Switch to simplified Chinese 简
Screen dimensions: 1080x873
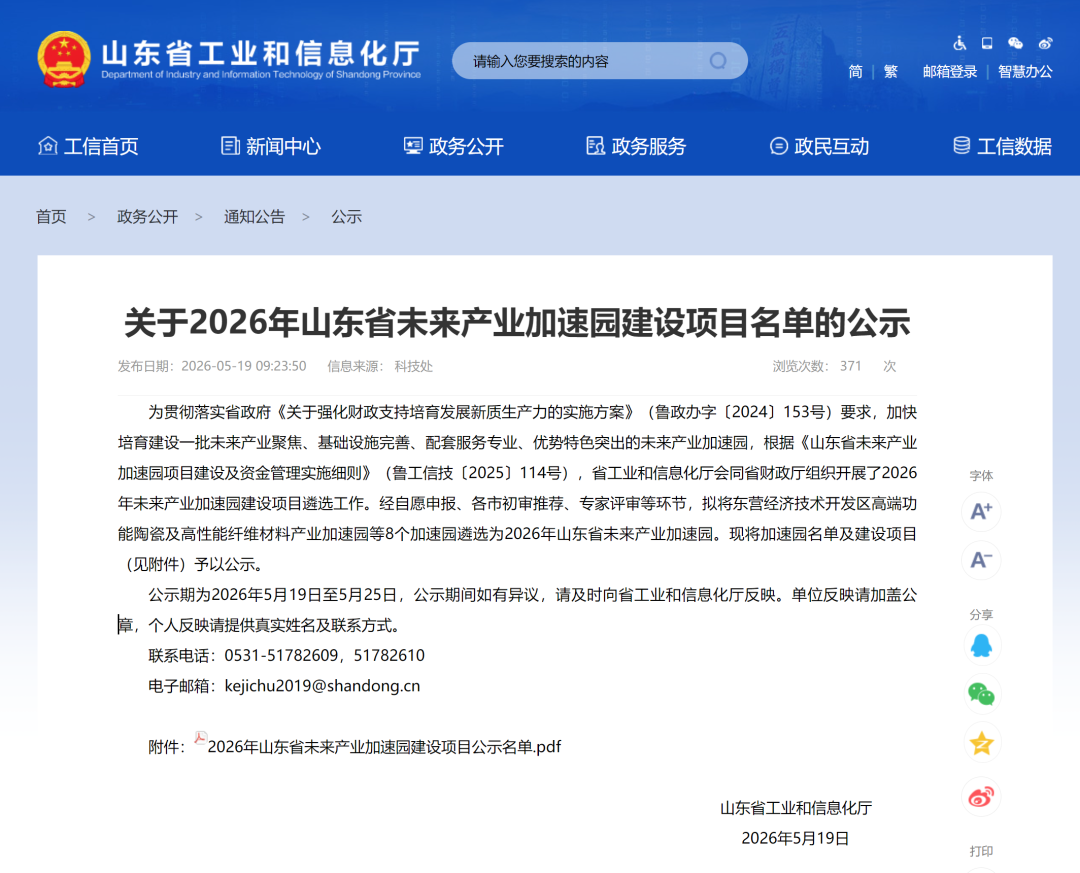pos(855,72)
